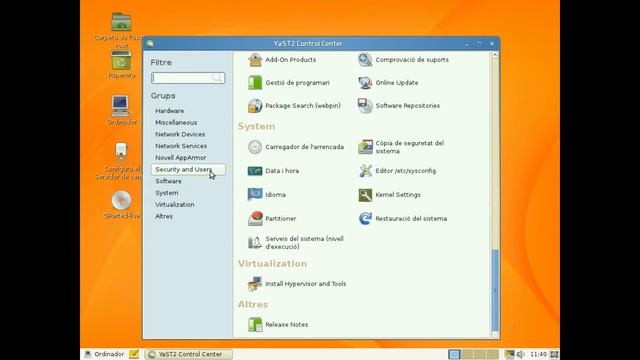Click the Filtre search input field

pos(188,78)
